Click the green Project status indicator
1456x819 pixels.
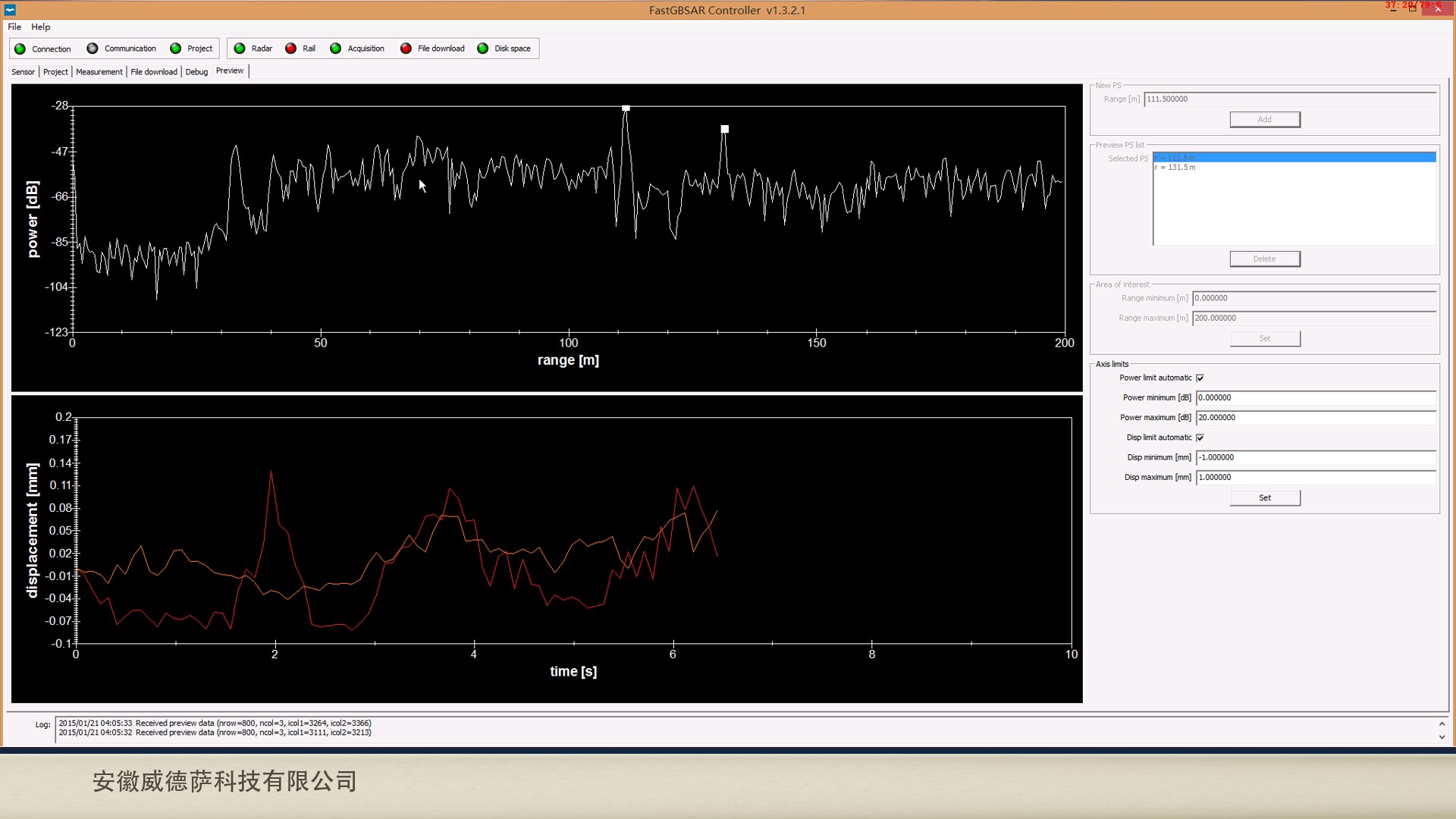point(176,49)
